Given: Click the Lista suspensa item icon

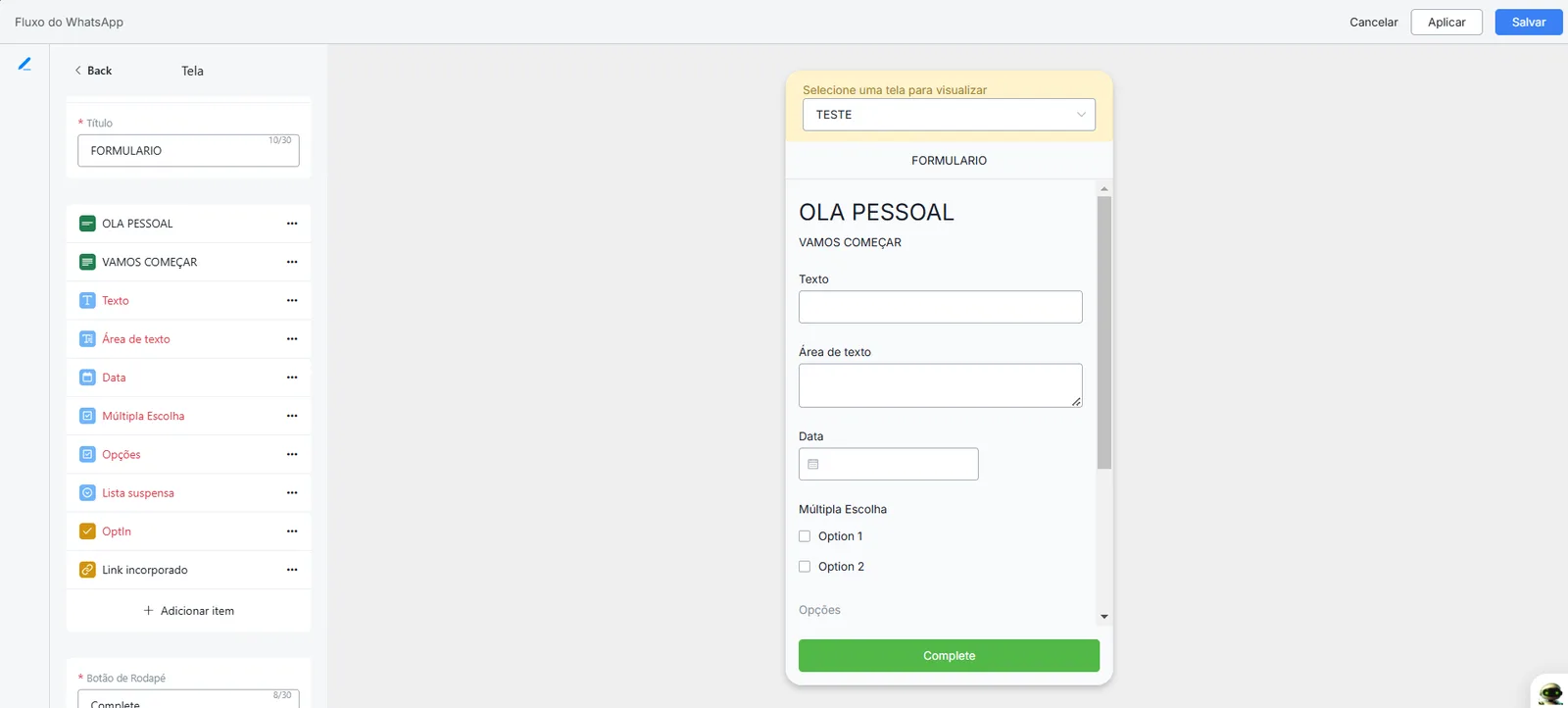Looking at the screenshot, I should (x=87, y=493).
